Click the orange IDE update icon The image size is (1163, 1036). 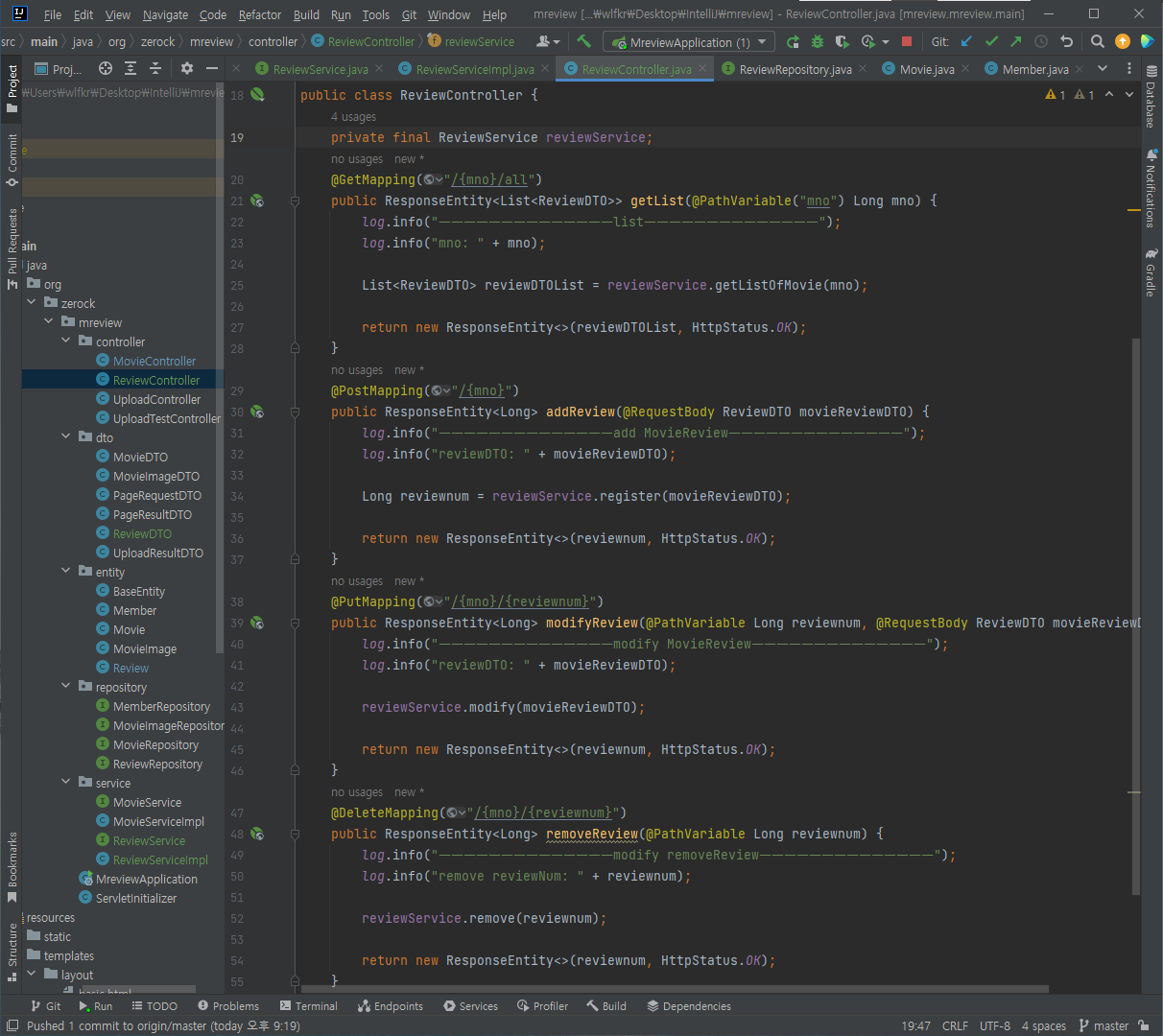coord(1123,41)
